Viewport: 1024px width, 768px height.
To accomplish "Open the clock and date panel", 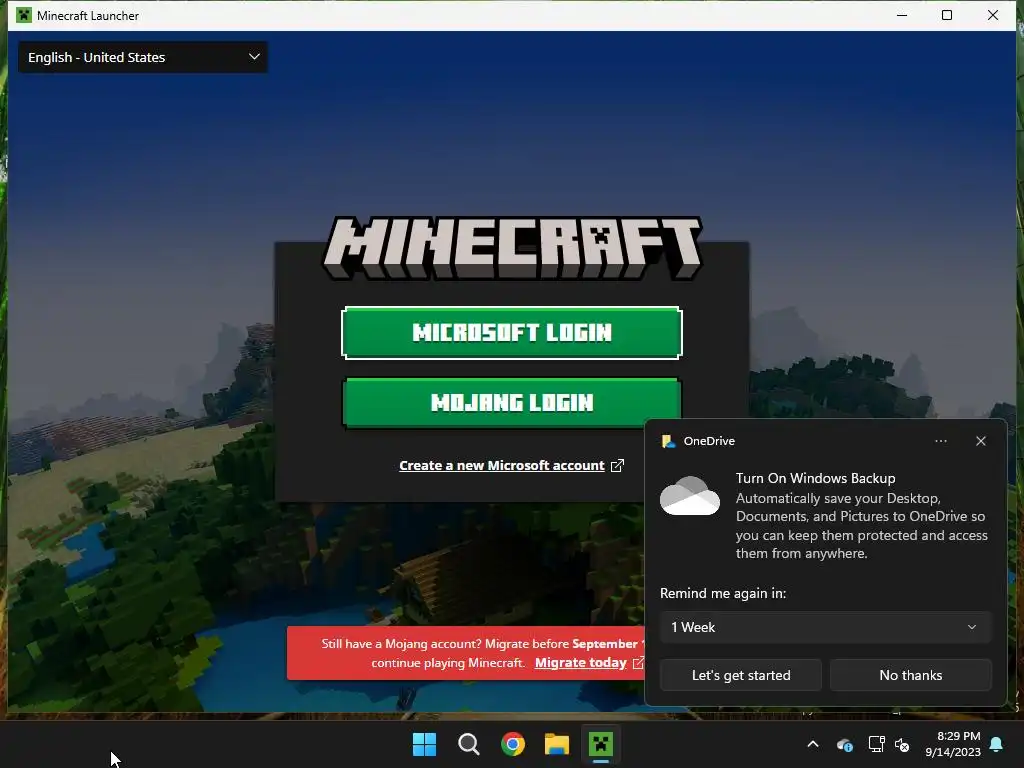I will (x=953, y=744).
